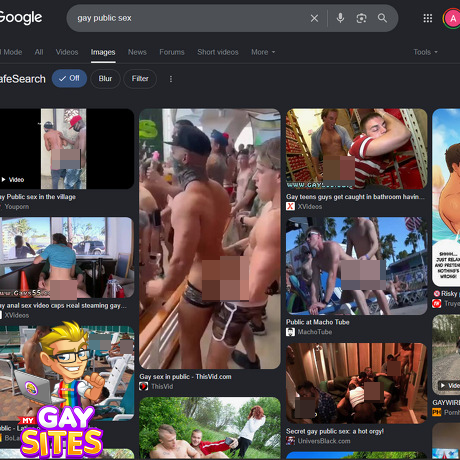Screen dimensions: 460x460
Task: Go to Google home via the logo
Action: tap(21, 18)
